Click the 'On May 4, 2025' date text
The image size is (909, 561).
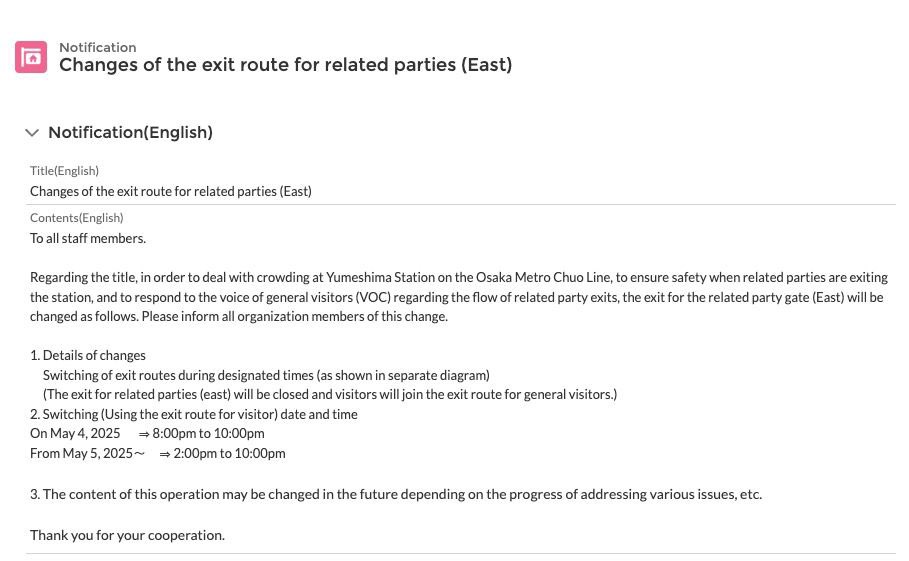75,433
